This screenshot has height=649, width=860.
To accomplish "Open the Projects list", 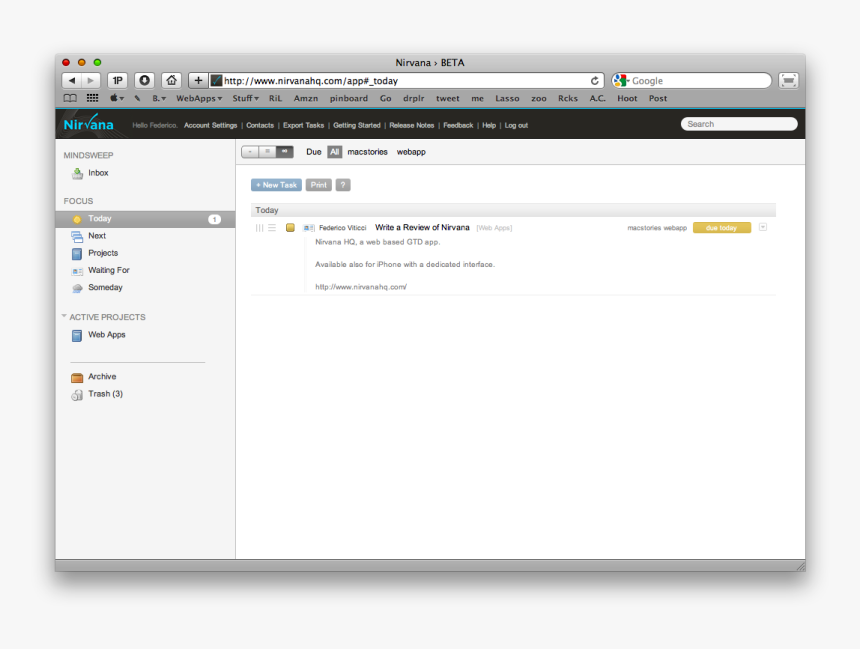I will click(103, 252).
